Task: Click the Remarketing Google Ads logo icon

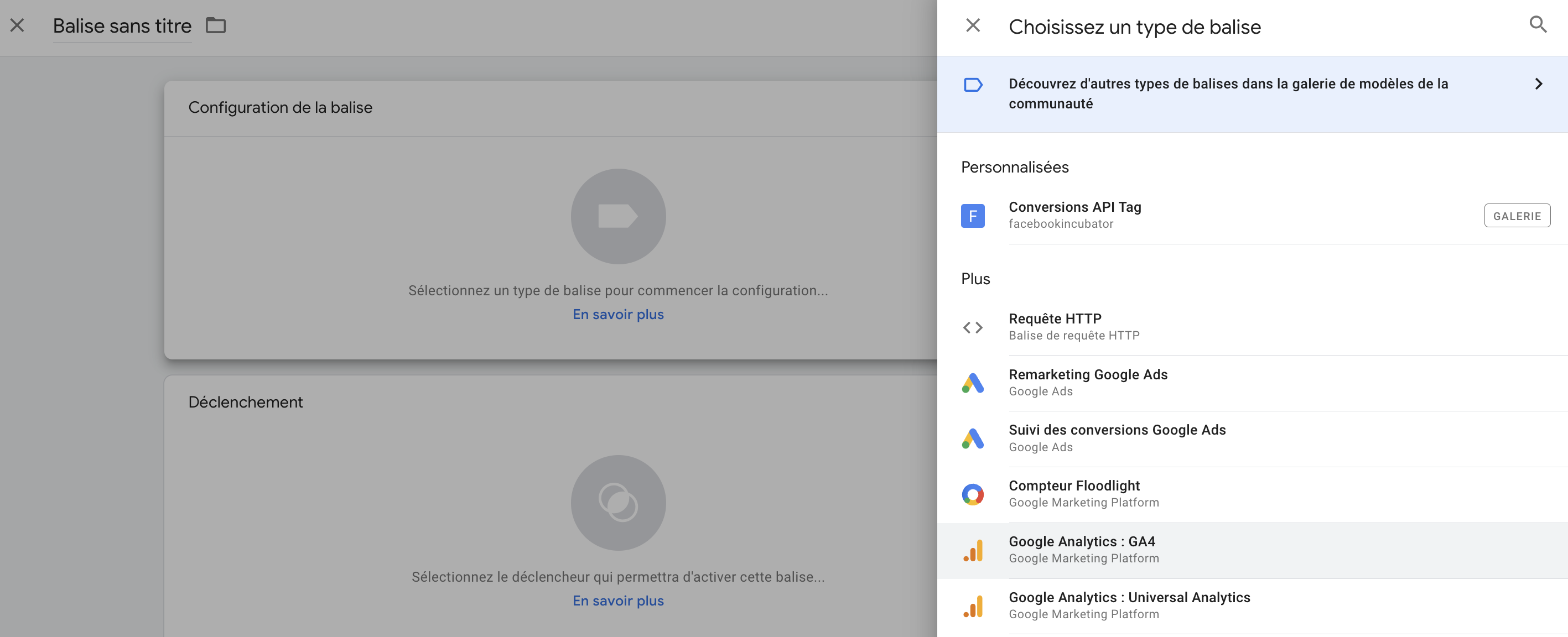Action: coord(973,383)
